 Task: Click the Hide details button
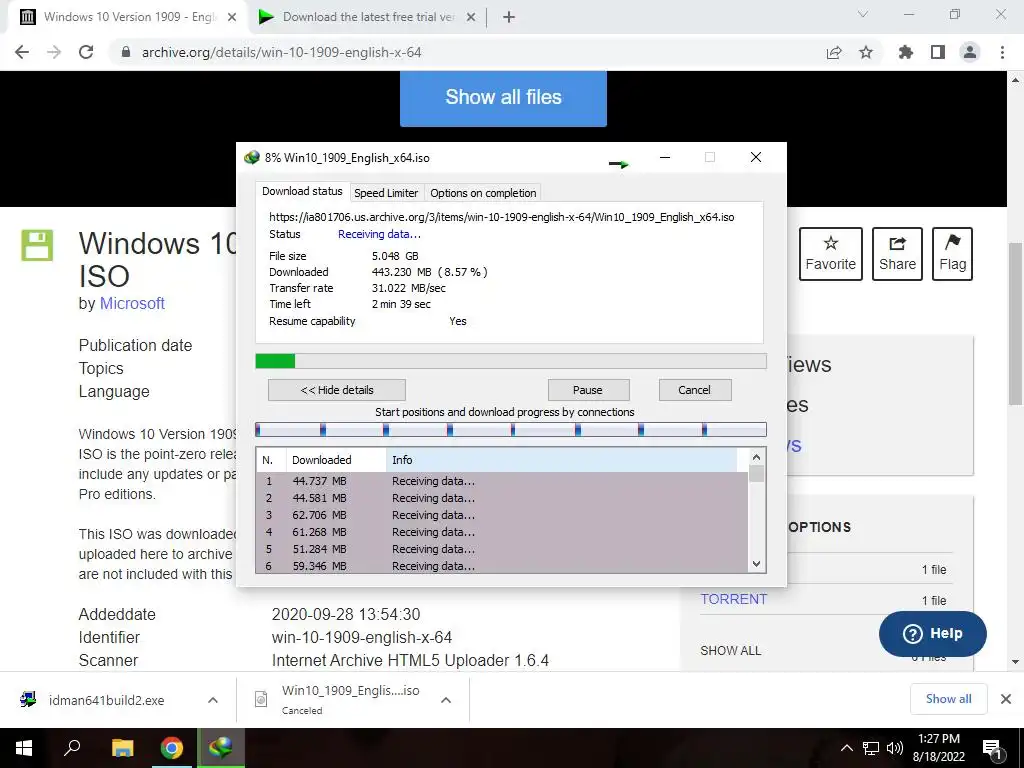(x=337, y=390)
